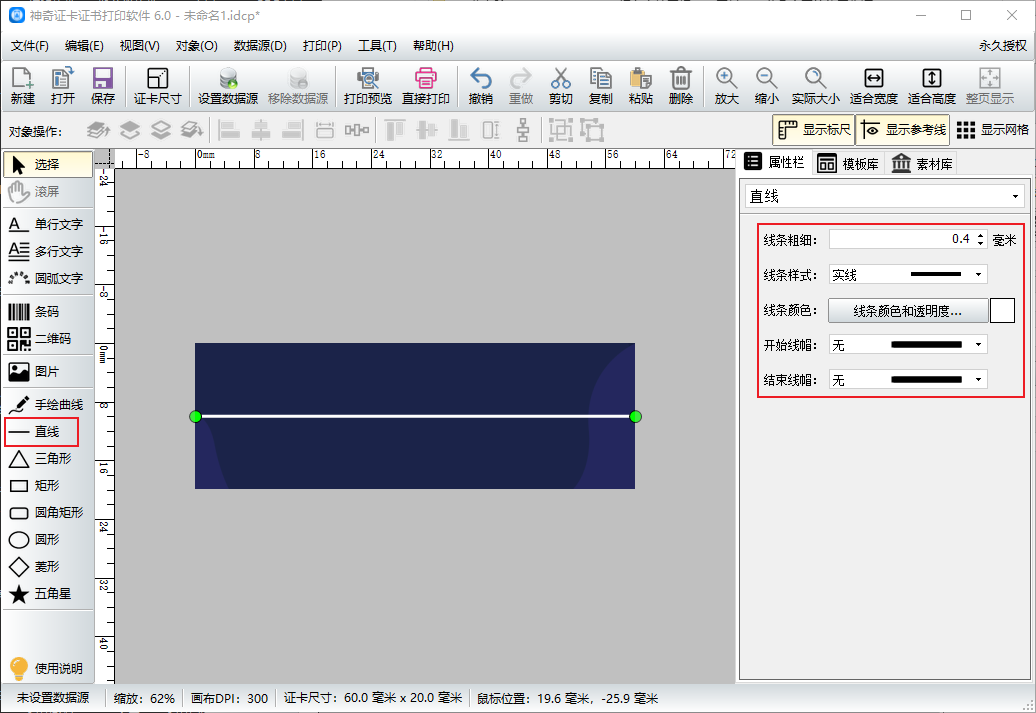Switch to 属性栏 properties tab

(x=775, y=163)
